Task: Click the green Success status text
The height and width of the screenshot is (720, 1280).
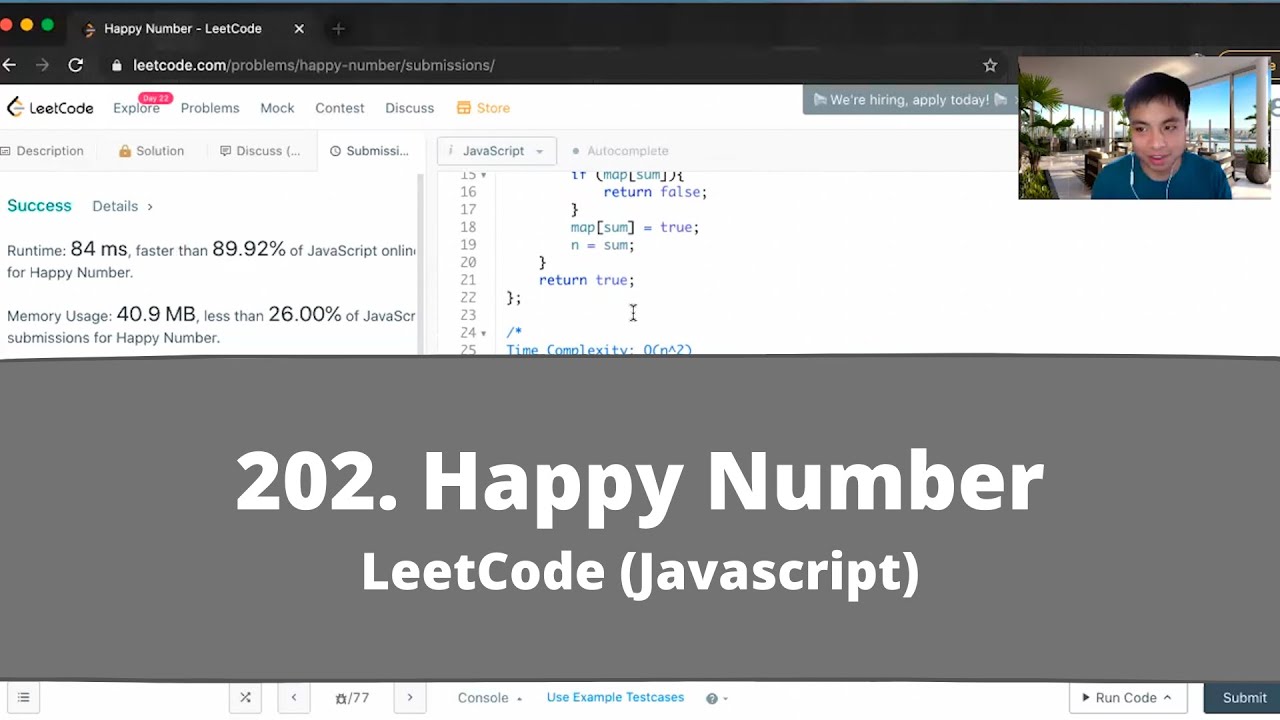Action: [x=39, y=205]
